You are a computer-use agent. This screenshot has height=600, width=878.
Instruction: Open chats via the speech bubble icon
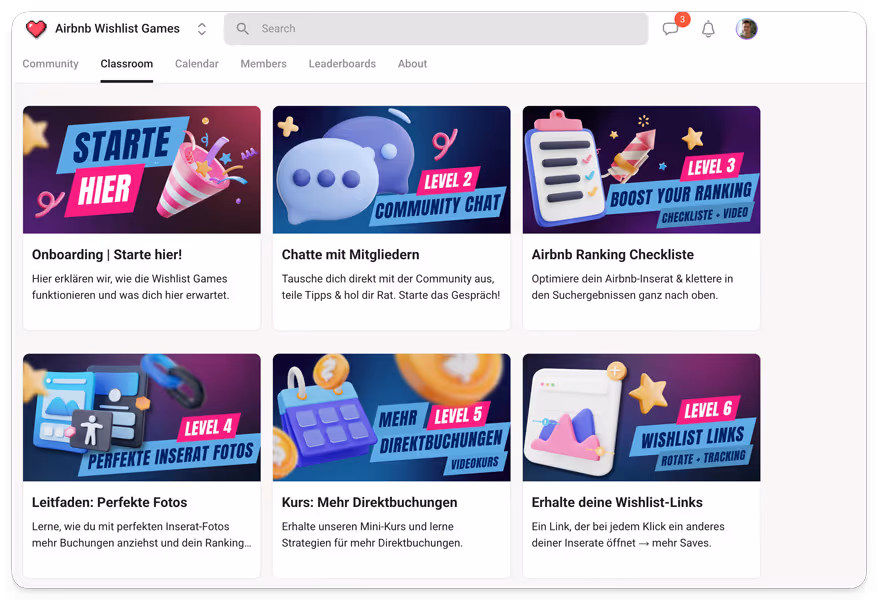[x=671, y=30]
